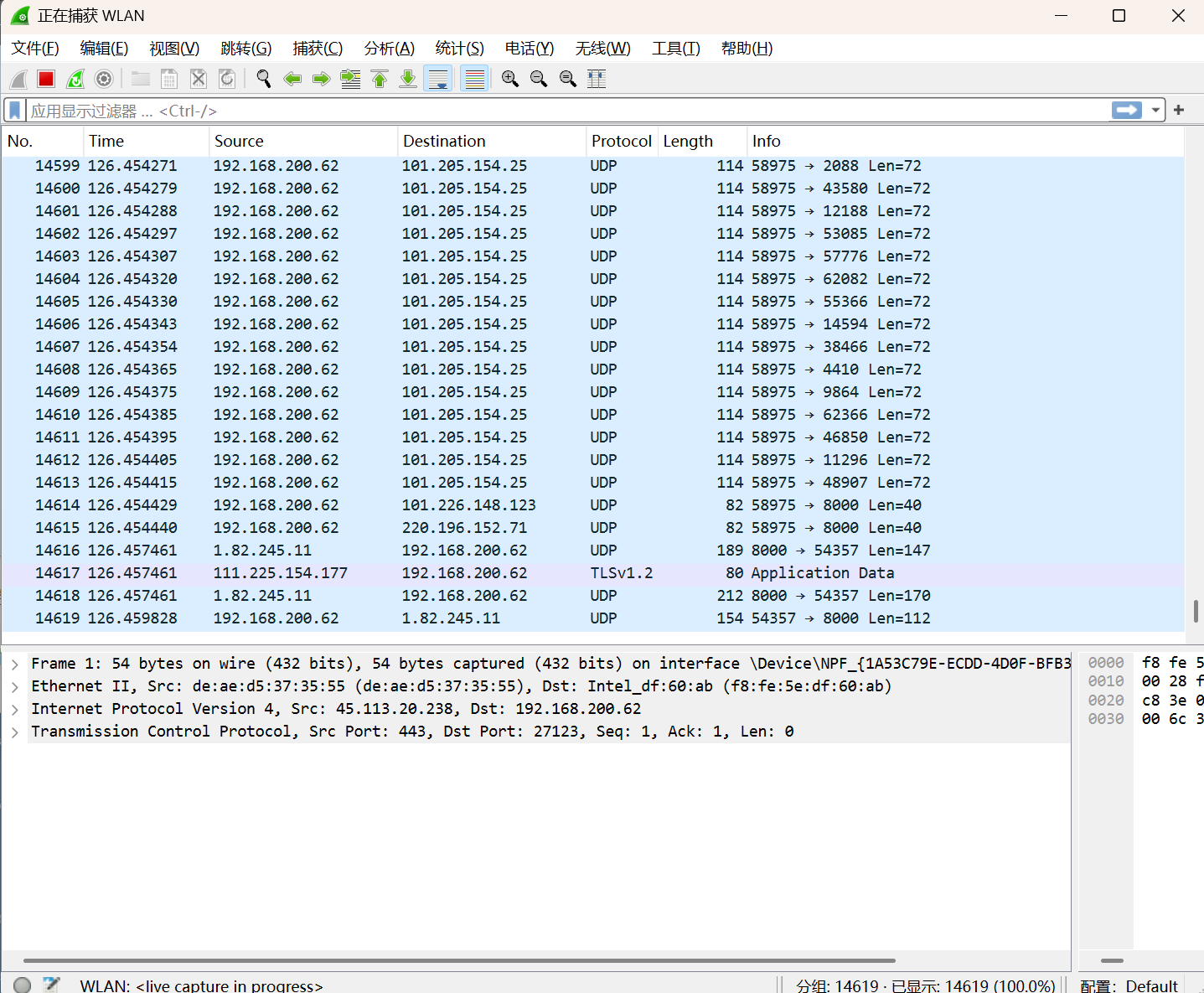Open the 视图(V) menu
Screen dimensions: 1204x993
174,49
